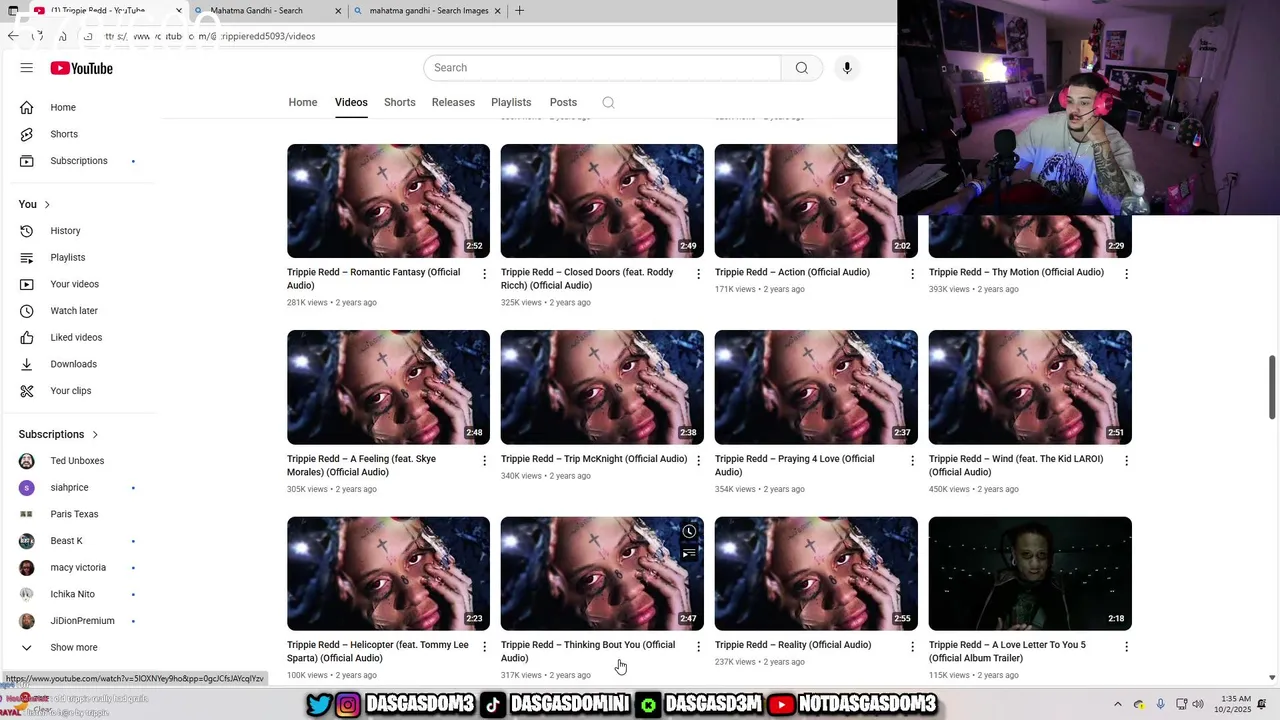1280x720 pixels.
Task: Open options menu for Action video
Action: (x=912, y=274)
